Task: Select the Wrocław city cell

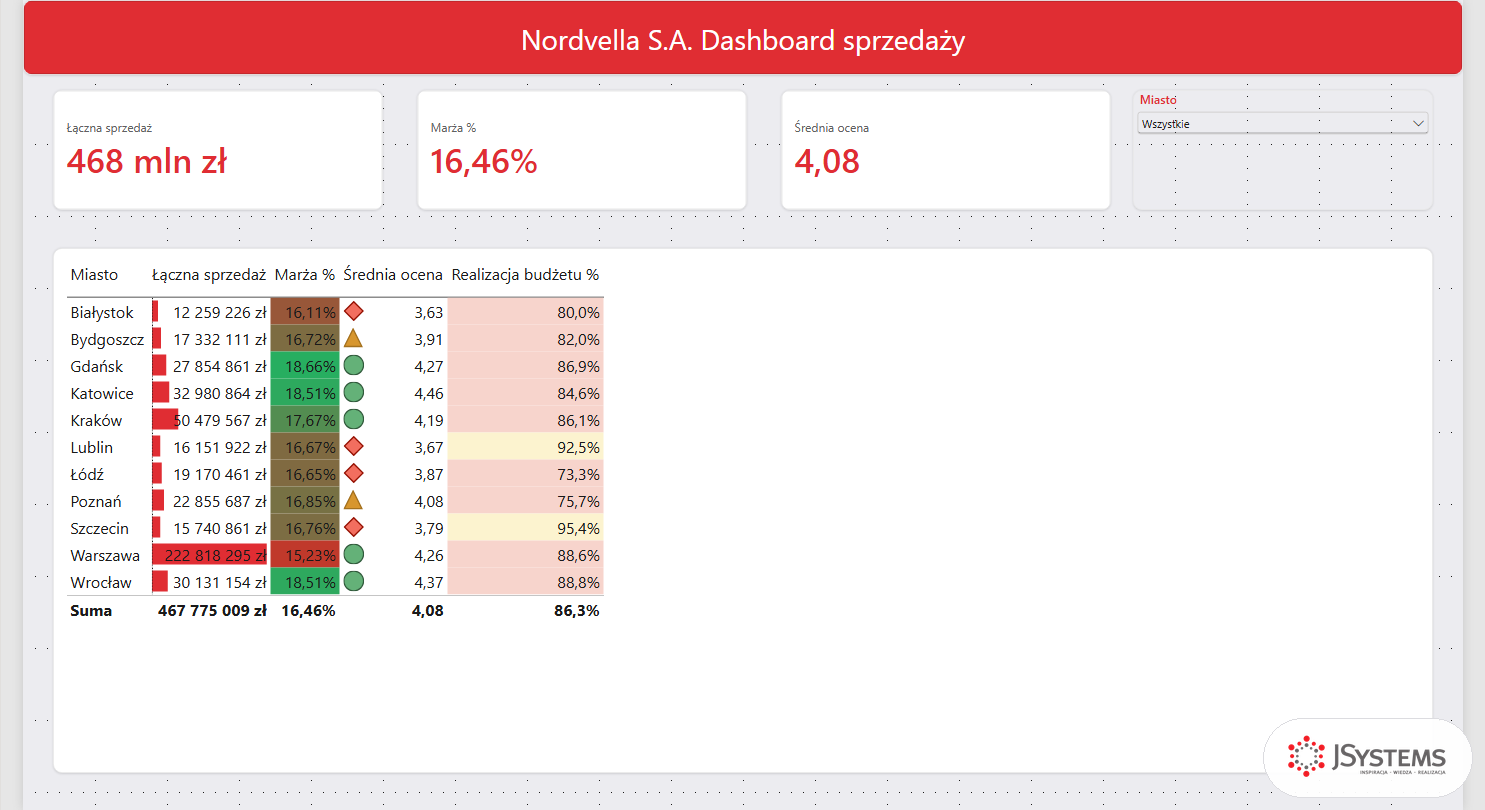Action: coord(101,583)
